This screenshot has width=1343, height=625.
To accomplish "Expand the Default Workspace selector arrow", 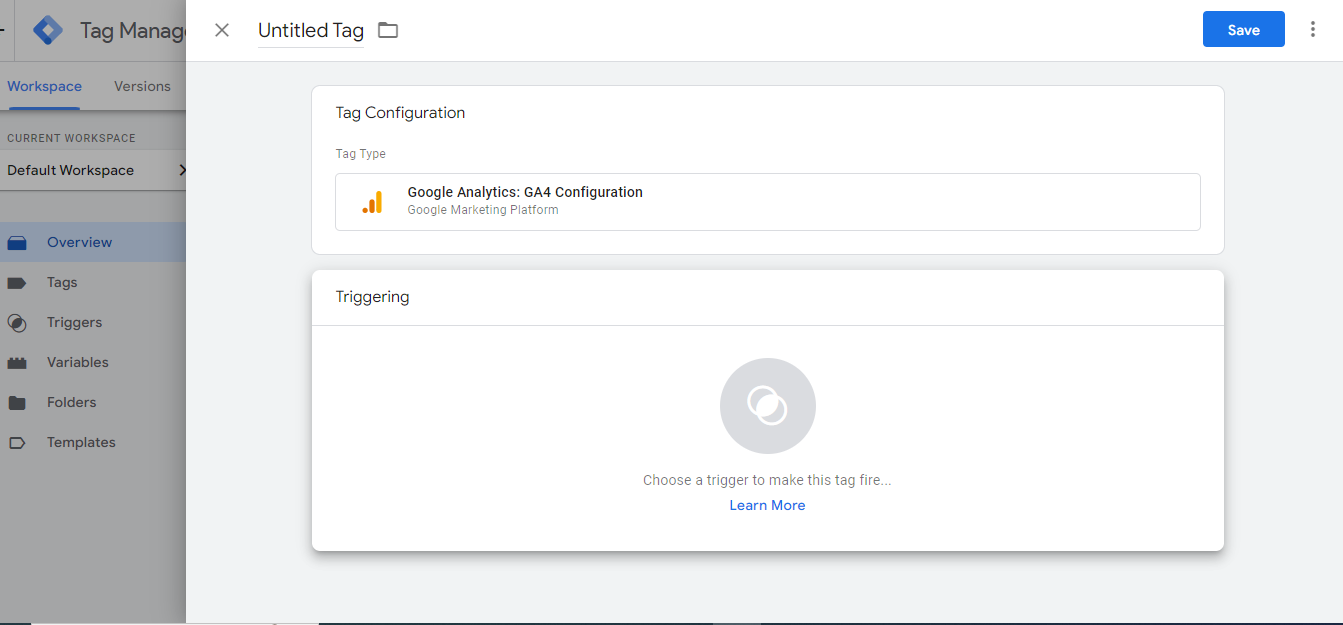I will (x=181, y=170).
